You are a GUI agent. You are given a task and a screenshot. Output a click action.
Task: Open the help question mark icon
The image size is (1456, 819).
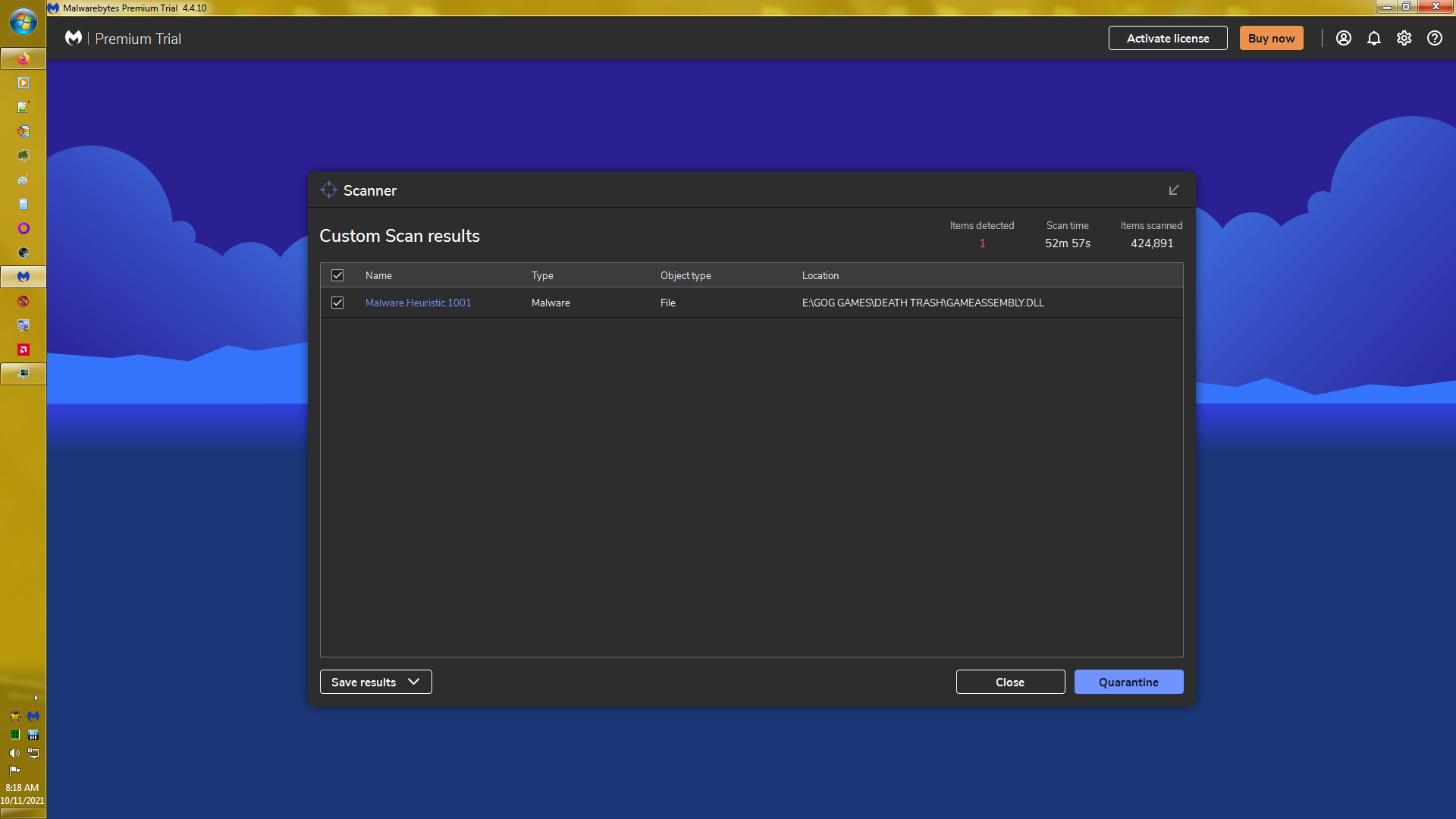pyautogui.click(x=1434, y=38)
